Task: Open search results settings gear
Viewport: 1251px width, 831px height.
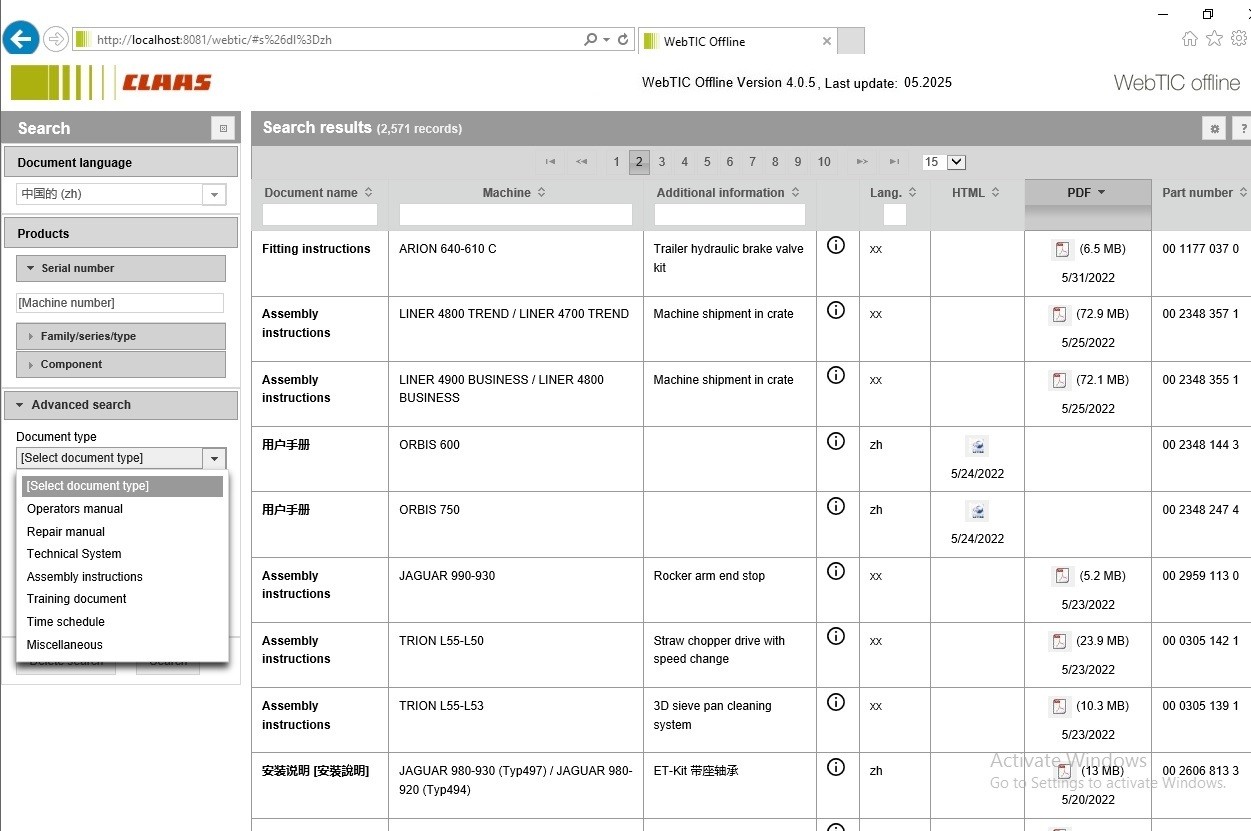Action: click(x=1215, y=128)
